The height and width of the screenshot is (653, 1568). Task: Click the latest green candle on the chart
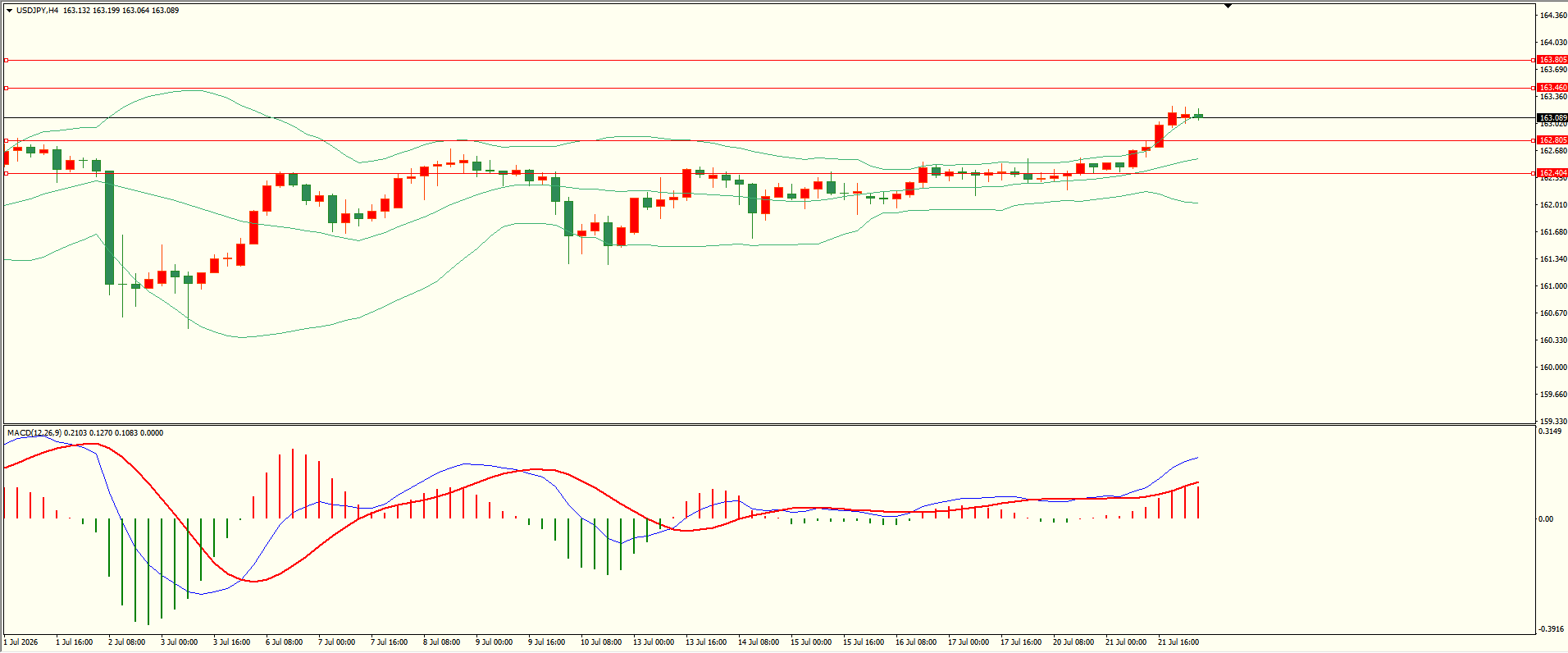1198,116
